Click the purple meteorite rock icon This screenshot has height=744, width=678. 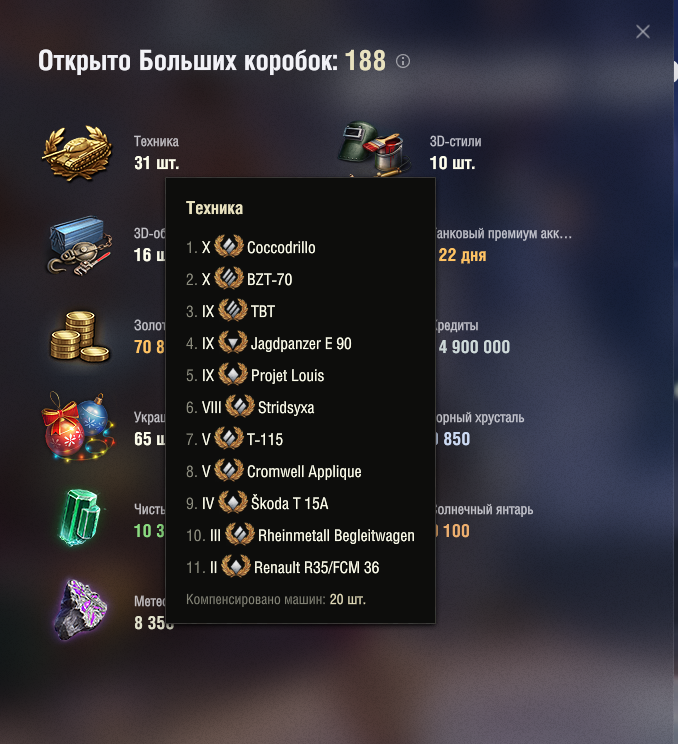(x=80, y=610)
